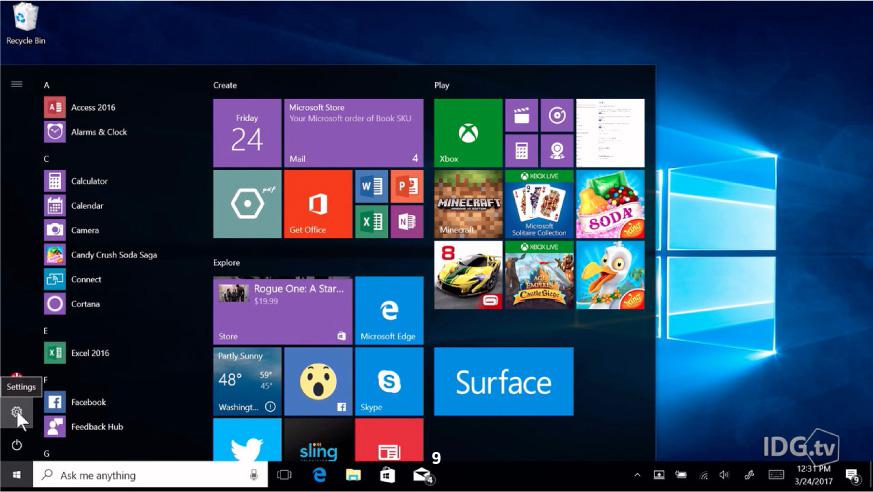This screenshot has width=873, height=492.
Task: Open the Sling tile
Action: click(318, 440)
